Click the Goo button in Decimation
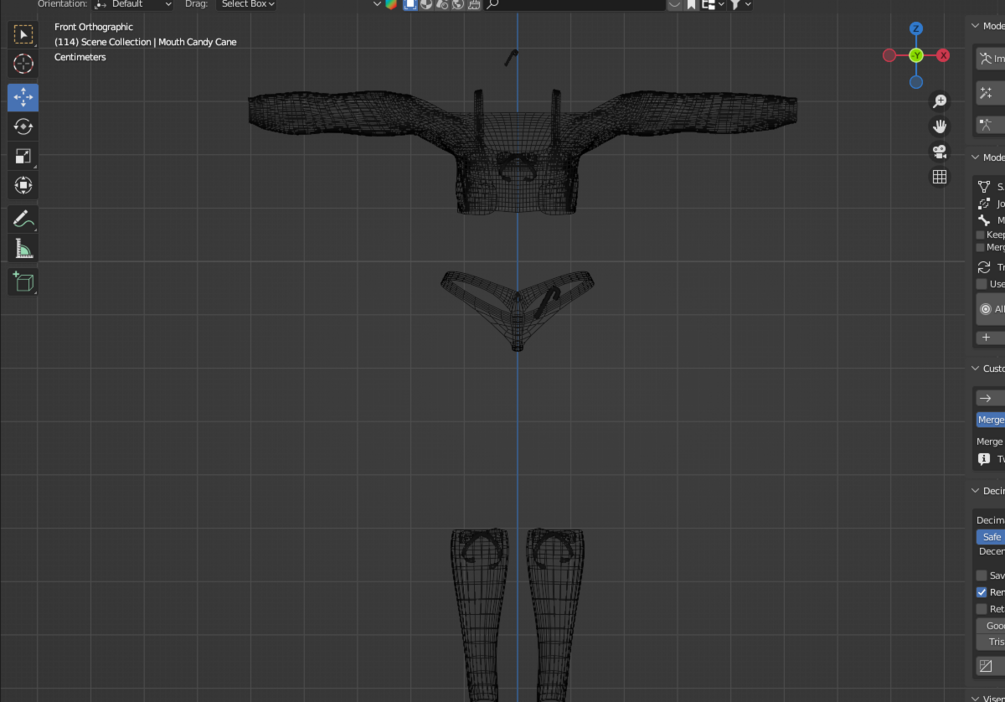The image size is (1005, 702). click(990, 626)
